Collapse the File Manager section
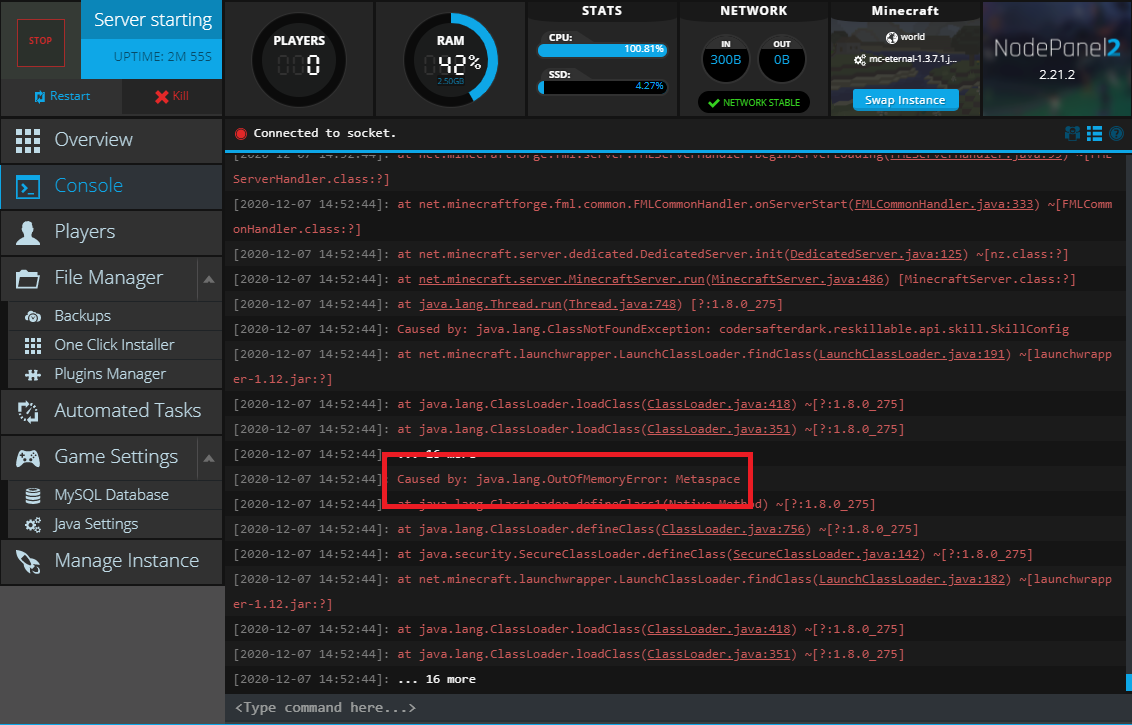1132x725 pixels. pos(208,279)
